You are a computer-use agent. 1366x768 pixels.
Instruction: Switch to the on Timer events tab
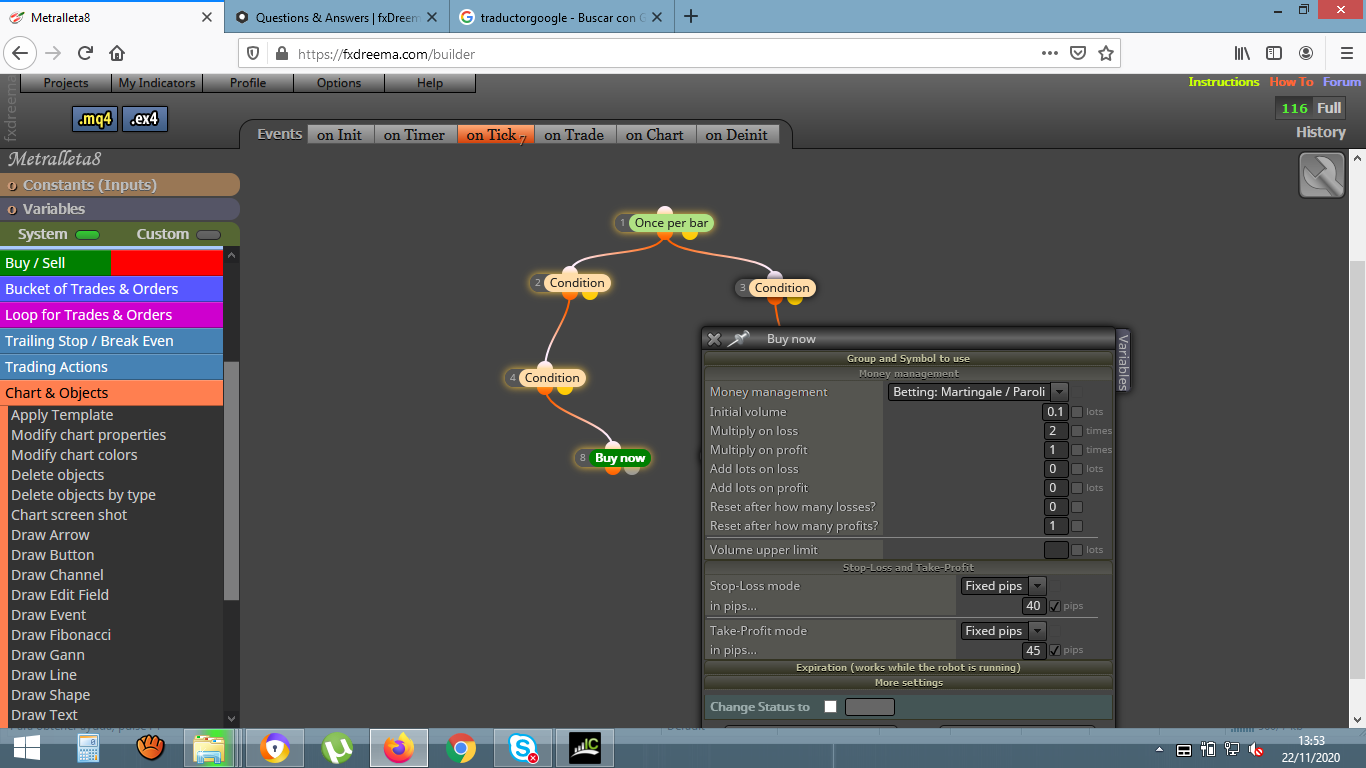(414, 135)
